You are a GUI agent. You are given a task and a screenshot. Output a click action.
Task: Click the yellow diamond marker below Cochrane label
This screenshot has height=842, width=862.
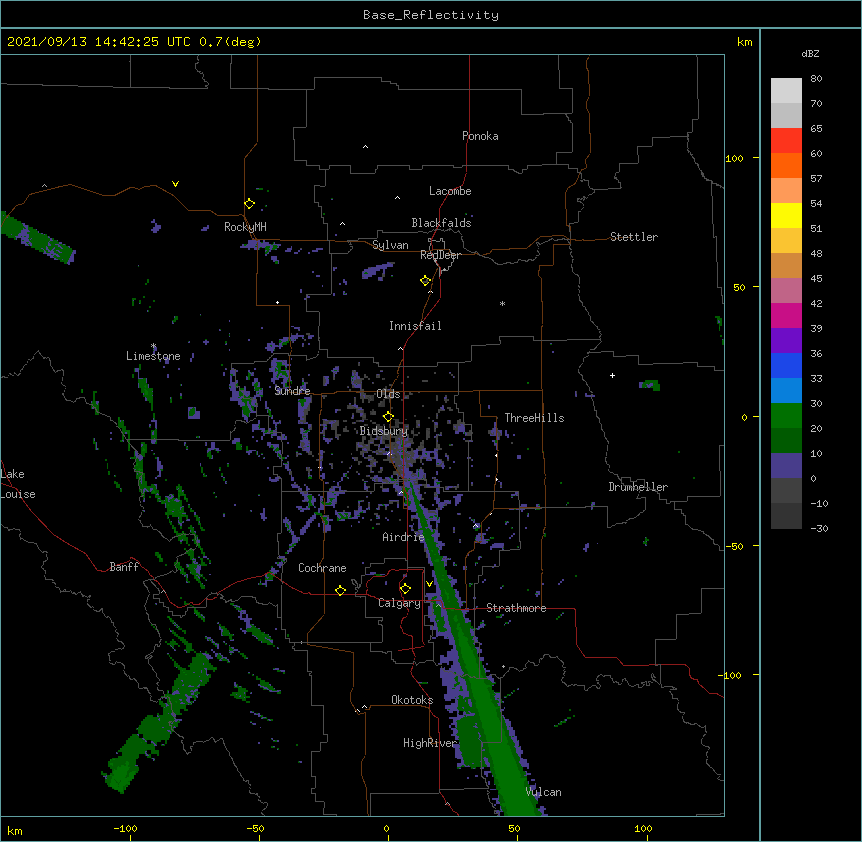pos(340,590)
